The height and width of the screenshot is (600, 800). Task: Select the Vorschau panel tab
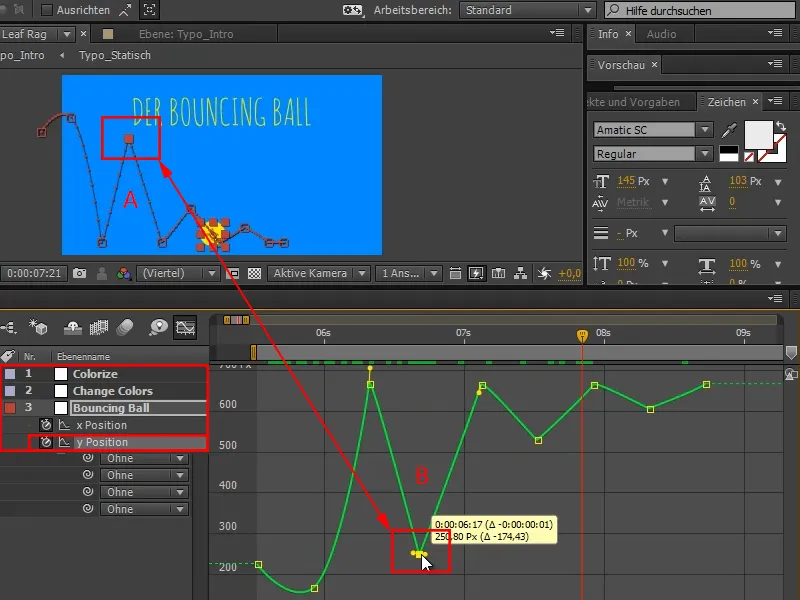pyautogui.click(x=621, y=65)
